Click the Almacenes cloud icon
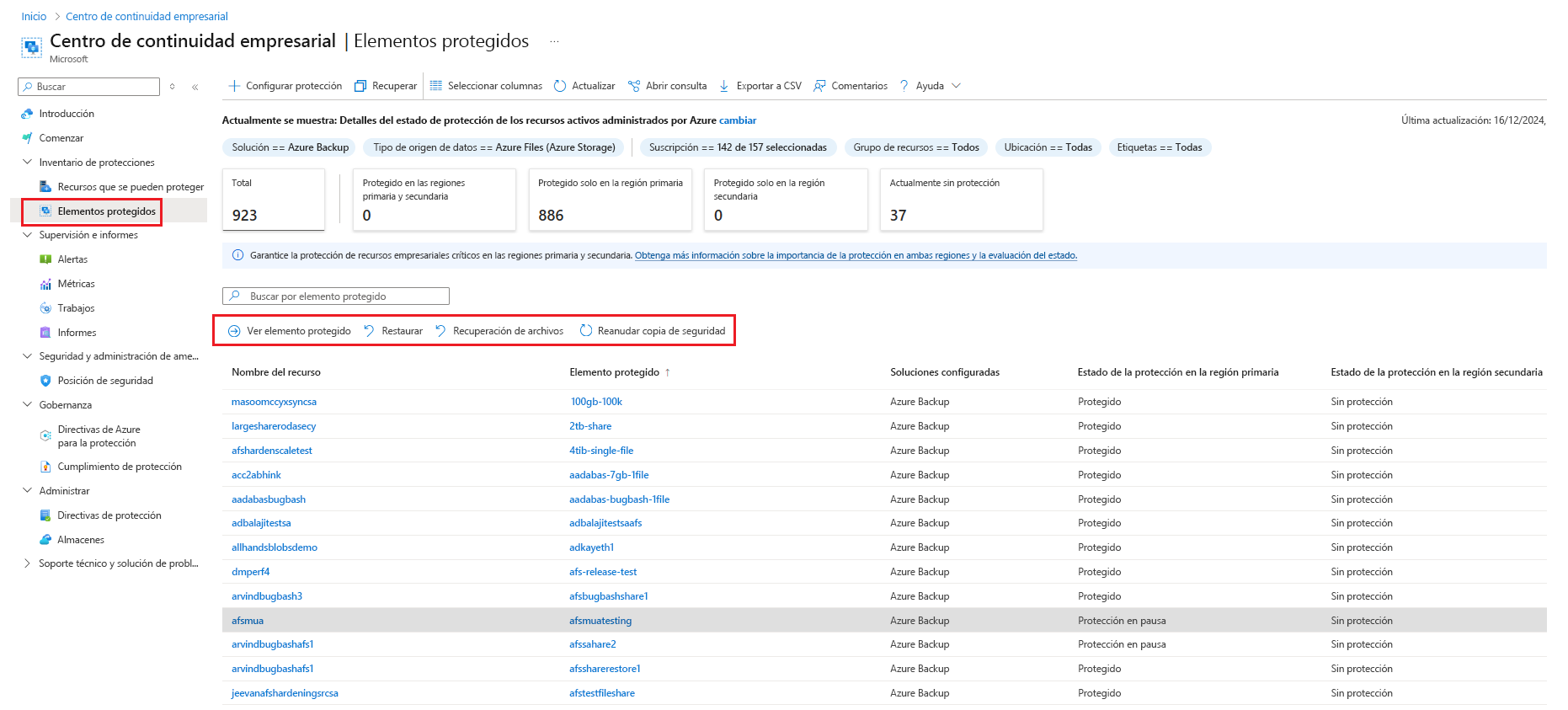The width and height of the screenshot is (1568, 710). (45, 540)
